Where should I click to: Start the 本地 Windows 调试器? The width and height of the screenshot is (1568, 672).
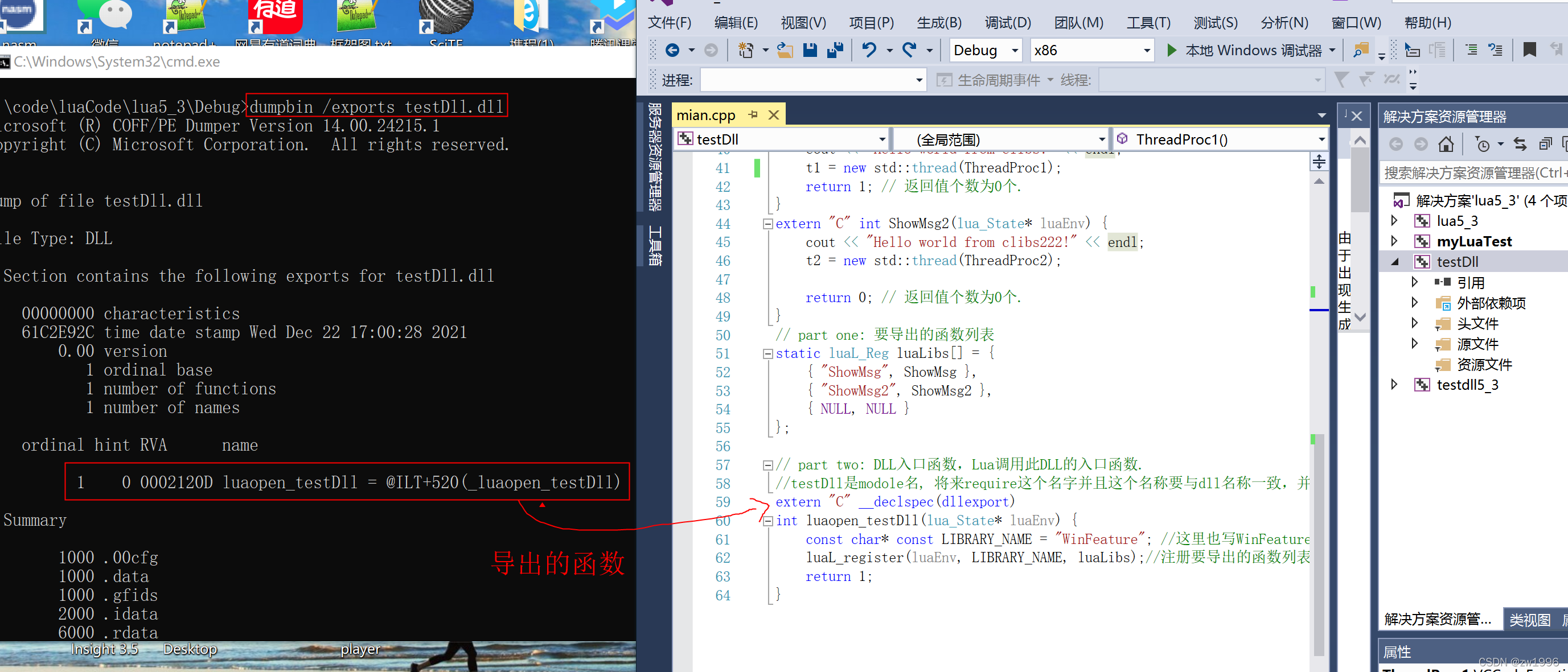point(1246,50)
